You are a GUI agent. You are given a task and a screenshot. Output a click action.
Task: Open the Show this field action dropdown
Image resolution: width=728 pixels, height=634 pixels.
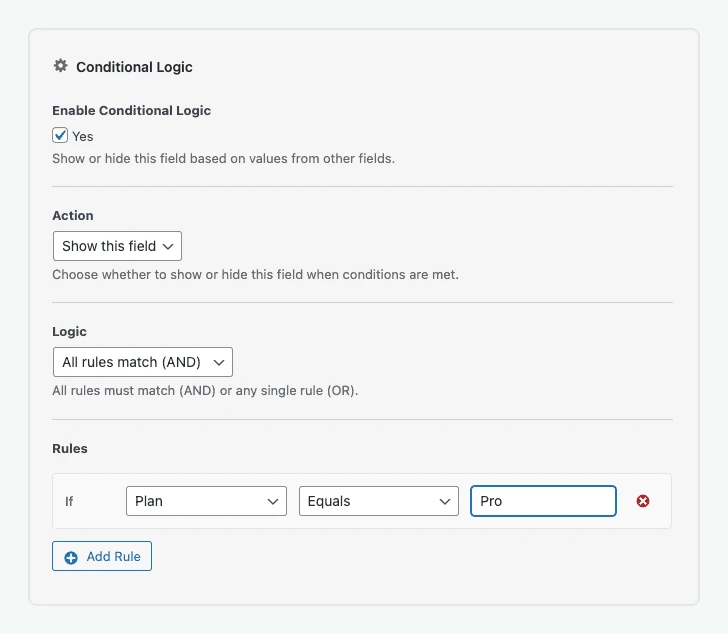pyautogui.click(x=117, y=246)
